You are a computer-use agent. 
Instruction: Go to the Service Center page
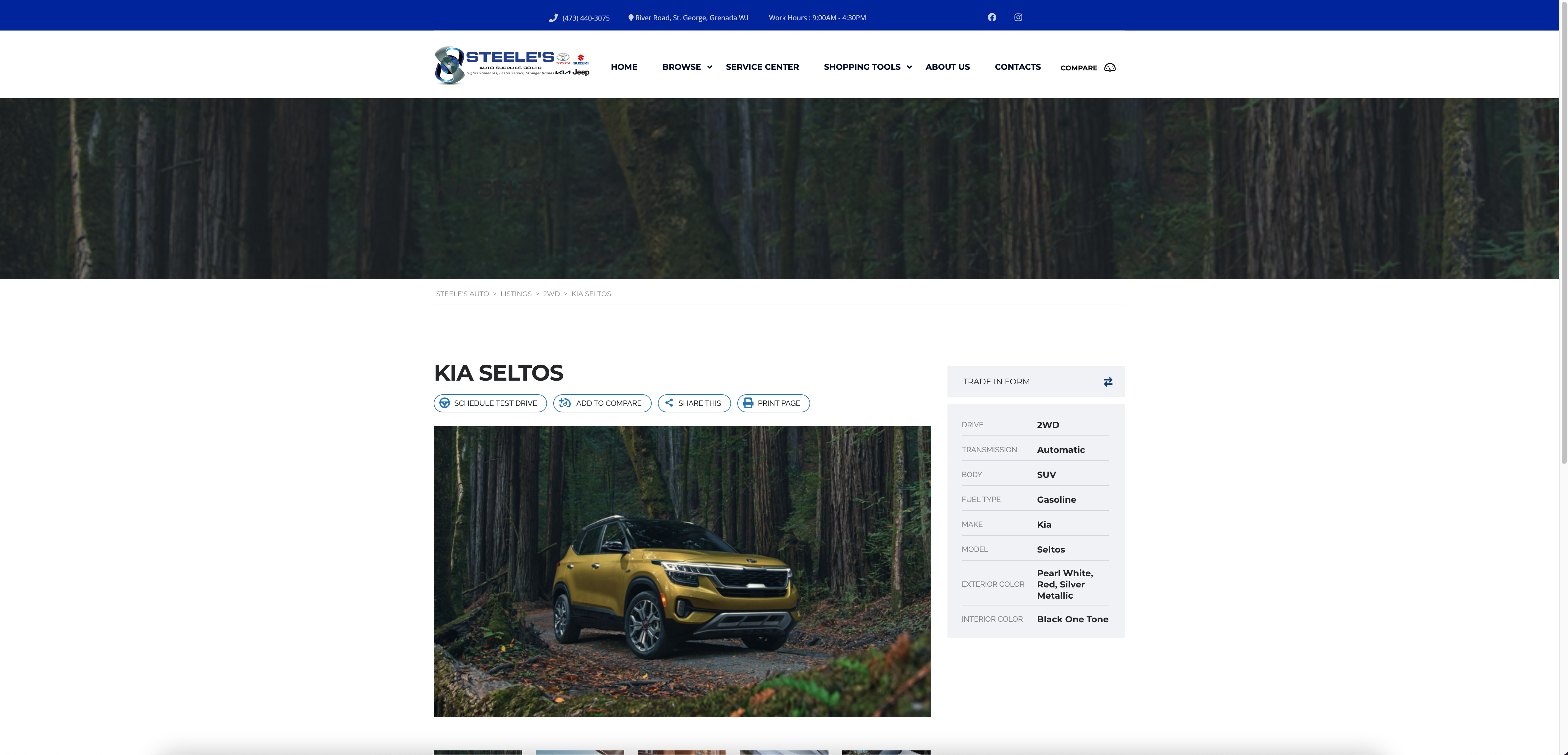(762, 67)
